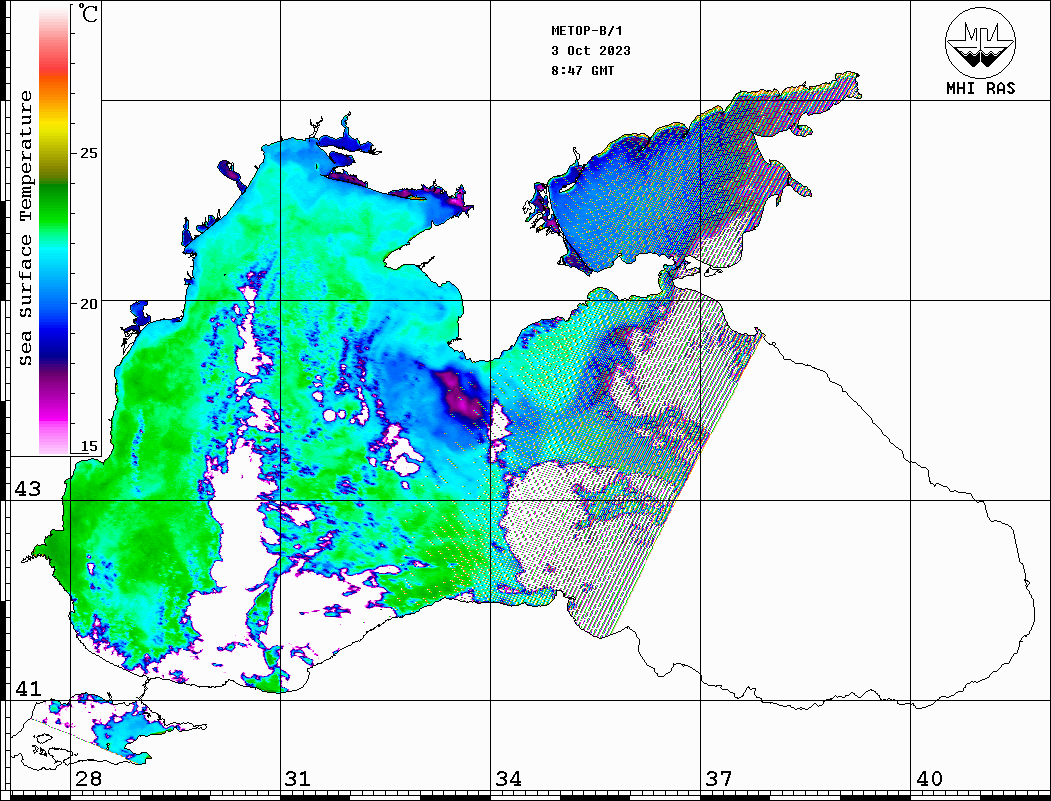Click latitude label 41
Viewport: 1051px width, 801px height.
(27, 688)
